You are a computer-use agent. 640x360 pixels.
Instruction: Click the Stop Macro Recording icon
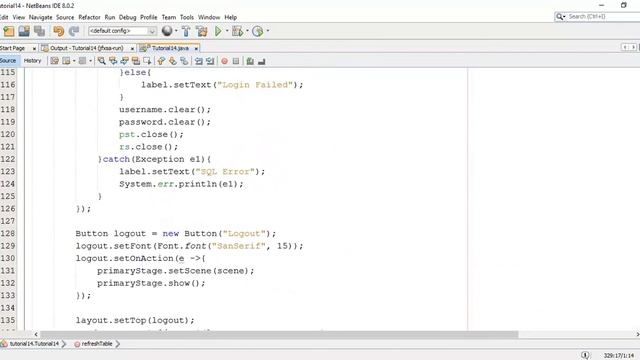(236, 61)
